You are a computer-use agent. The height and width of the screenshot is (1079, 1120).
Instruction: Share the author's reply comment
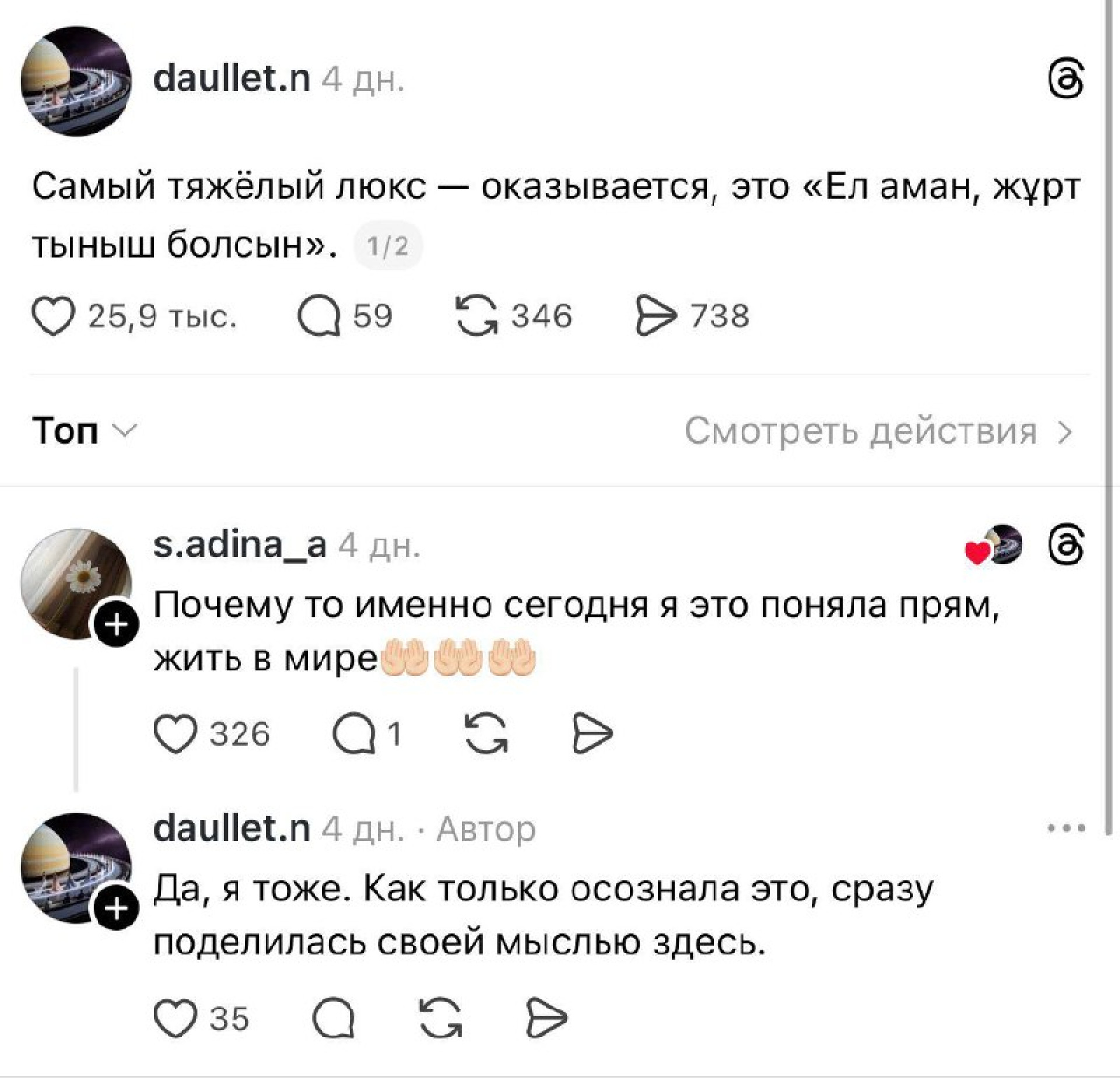[x=546, y=1020]
